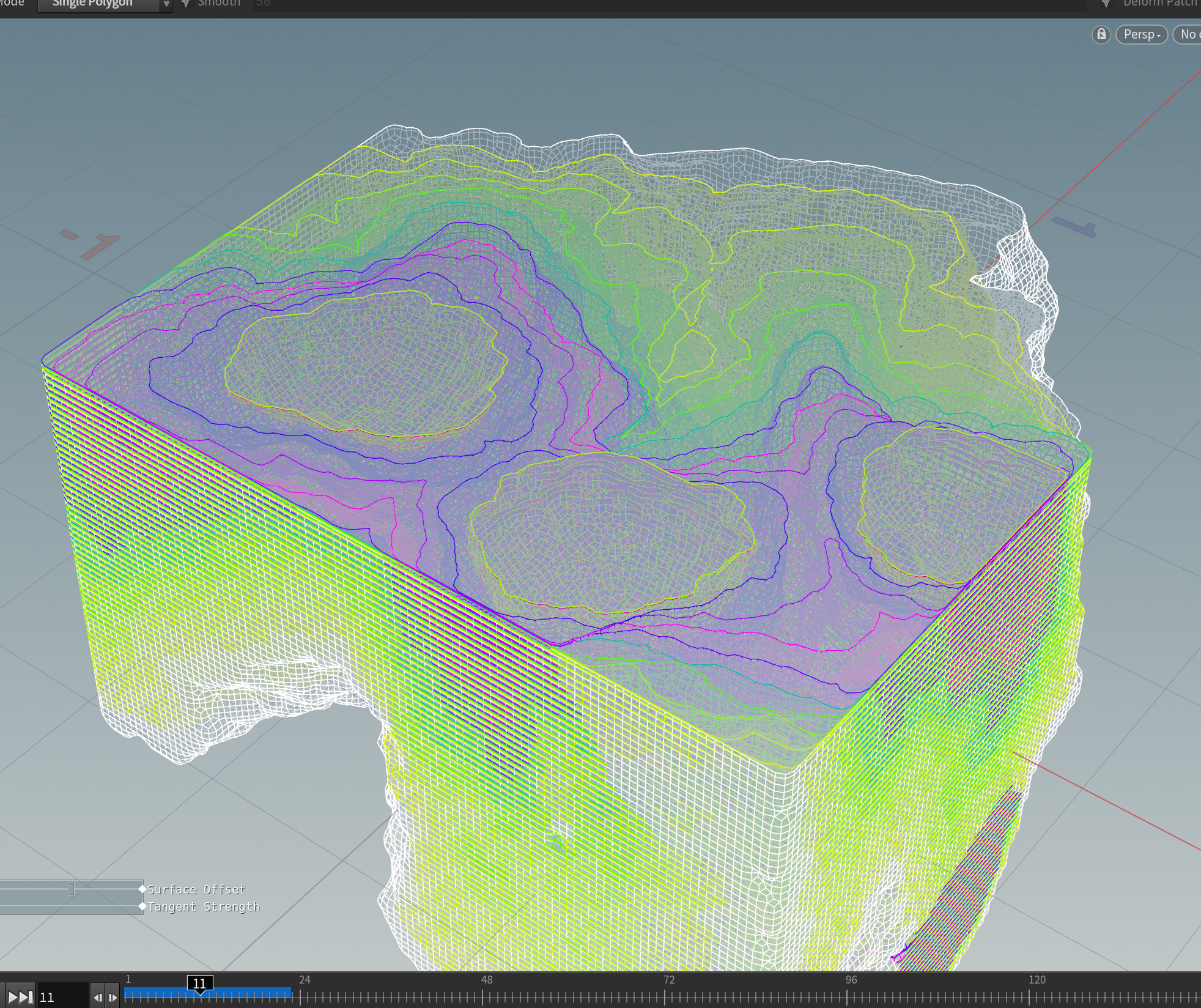Click the current frame number field
Image resolution: width=1201 pixels, height=1008 pixels.
tap(62, 997)
